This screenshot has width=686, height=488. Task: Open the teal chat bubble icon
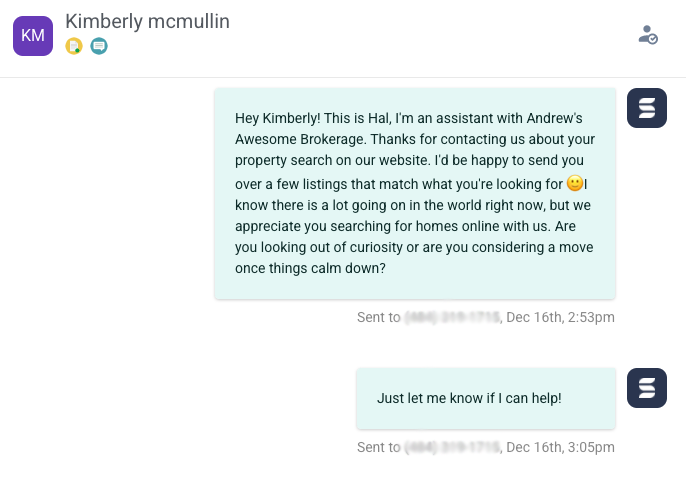coord(99,46)
